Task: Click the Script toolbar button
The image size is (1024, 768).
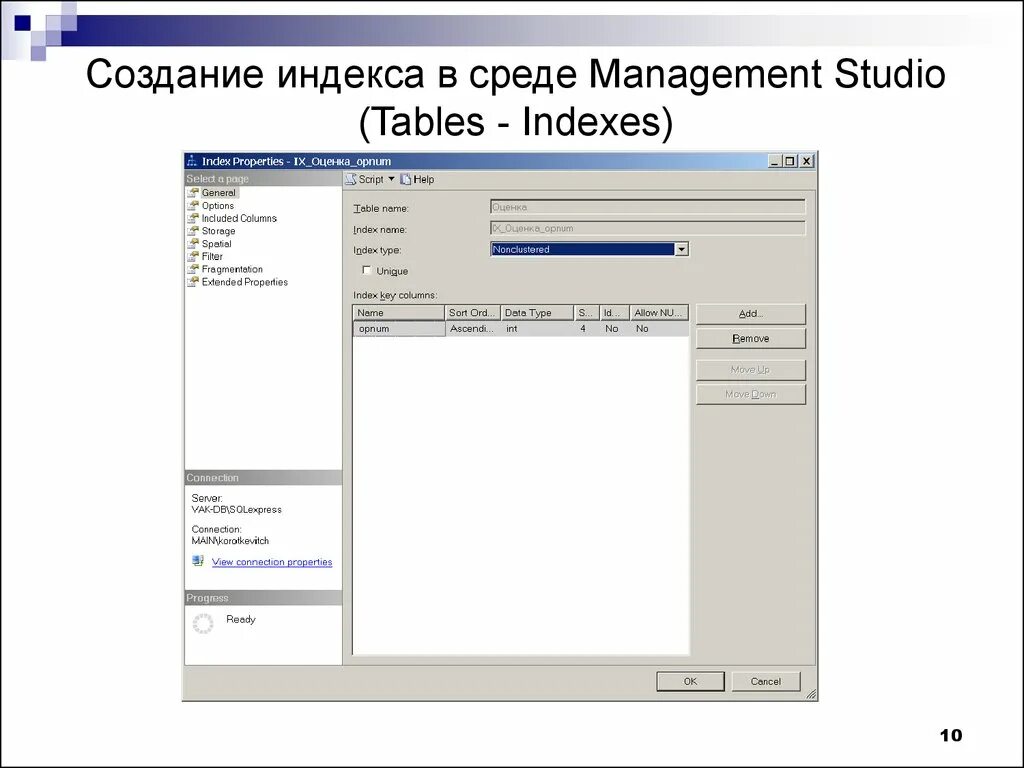Action: click(x=370, y=179)
